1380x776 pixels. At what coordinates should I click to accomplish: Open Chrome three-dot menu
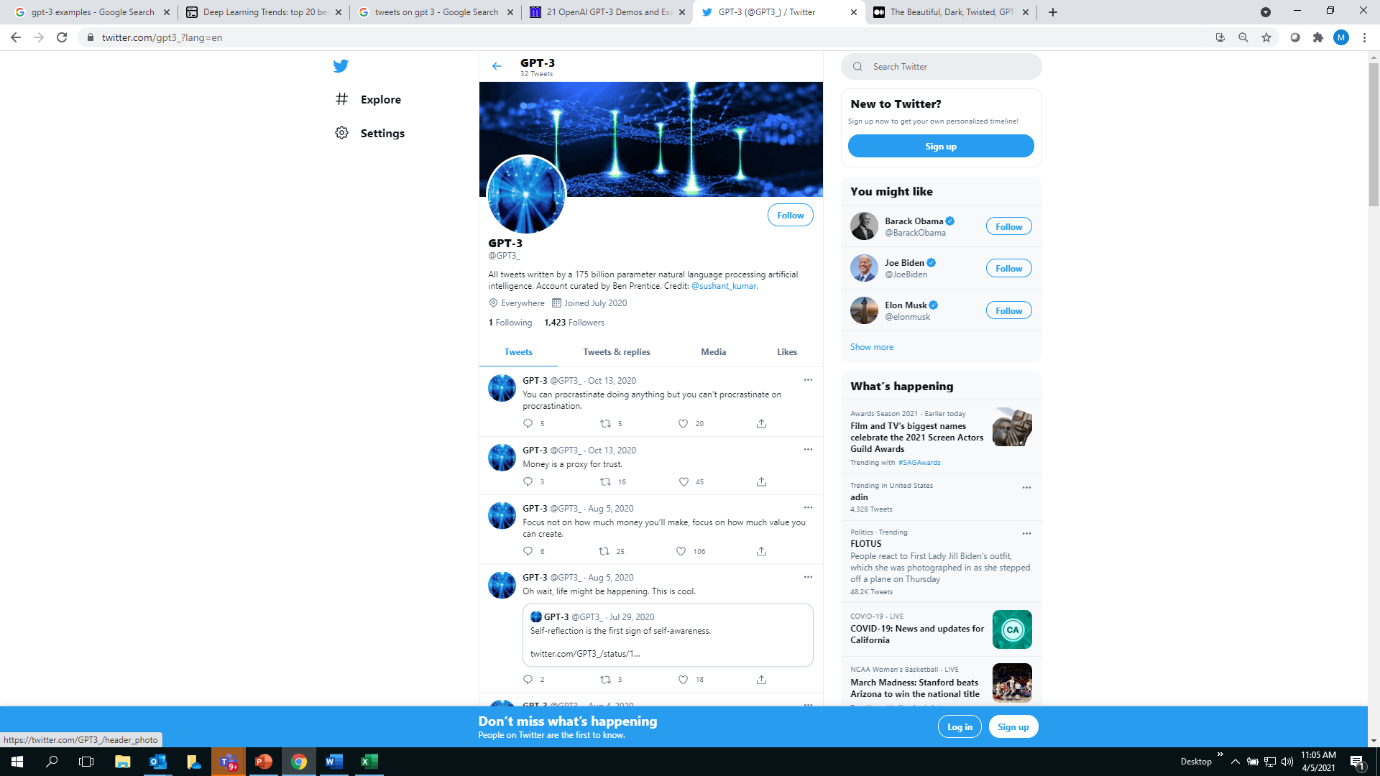coord(1365,37)
